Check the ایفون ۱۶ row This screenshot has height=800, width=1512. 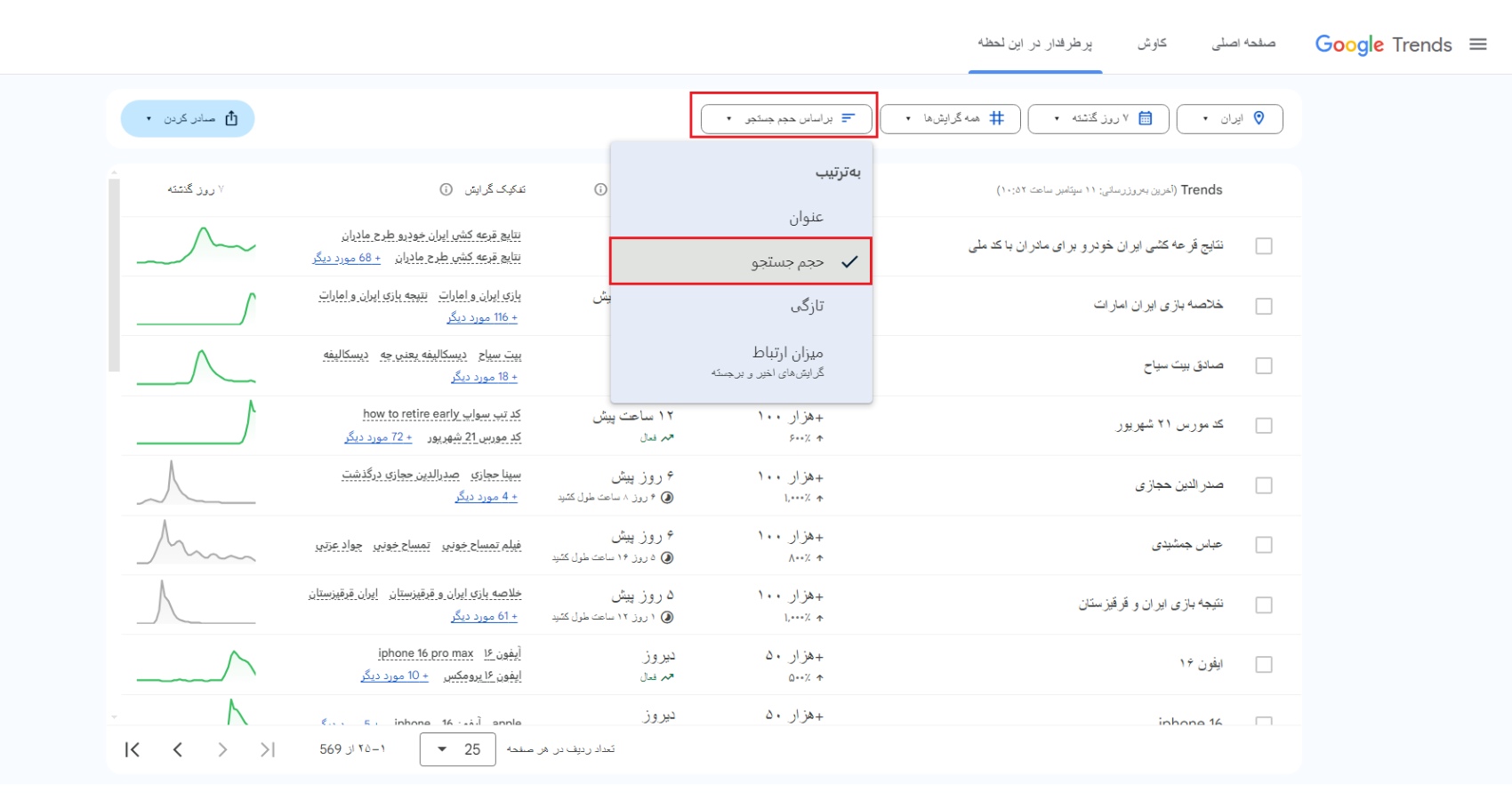tap(1263, 664)
